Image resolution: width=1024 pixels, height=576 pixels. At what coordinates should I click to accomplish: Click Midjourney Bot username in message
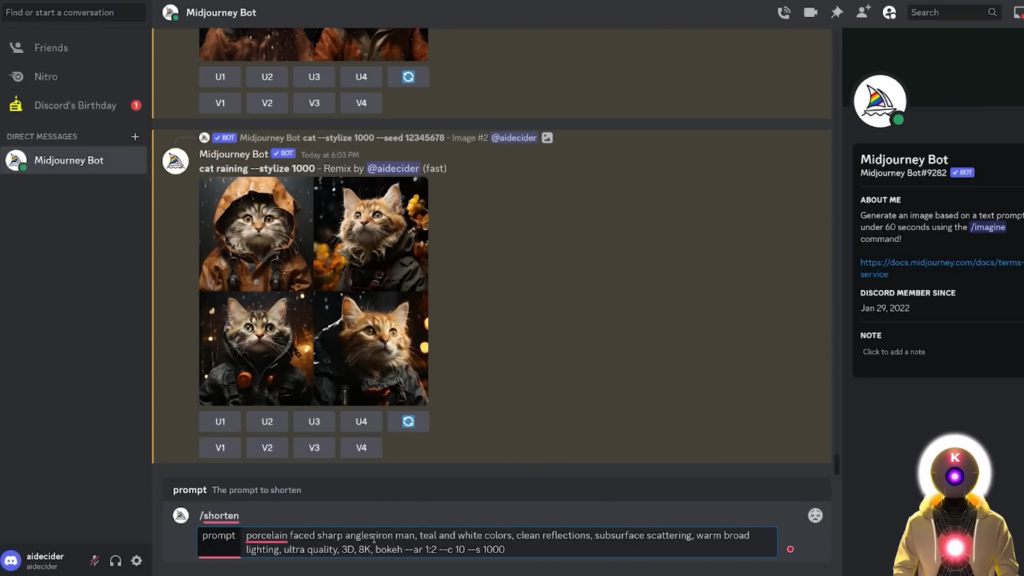[x=233, y=154]
